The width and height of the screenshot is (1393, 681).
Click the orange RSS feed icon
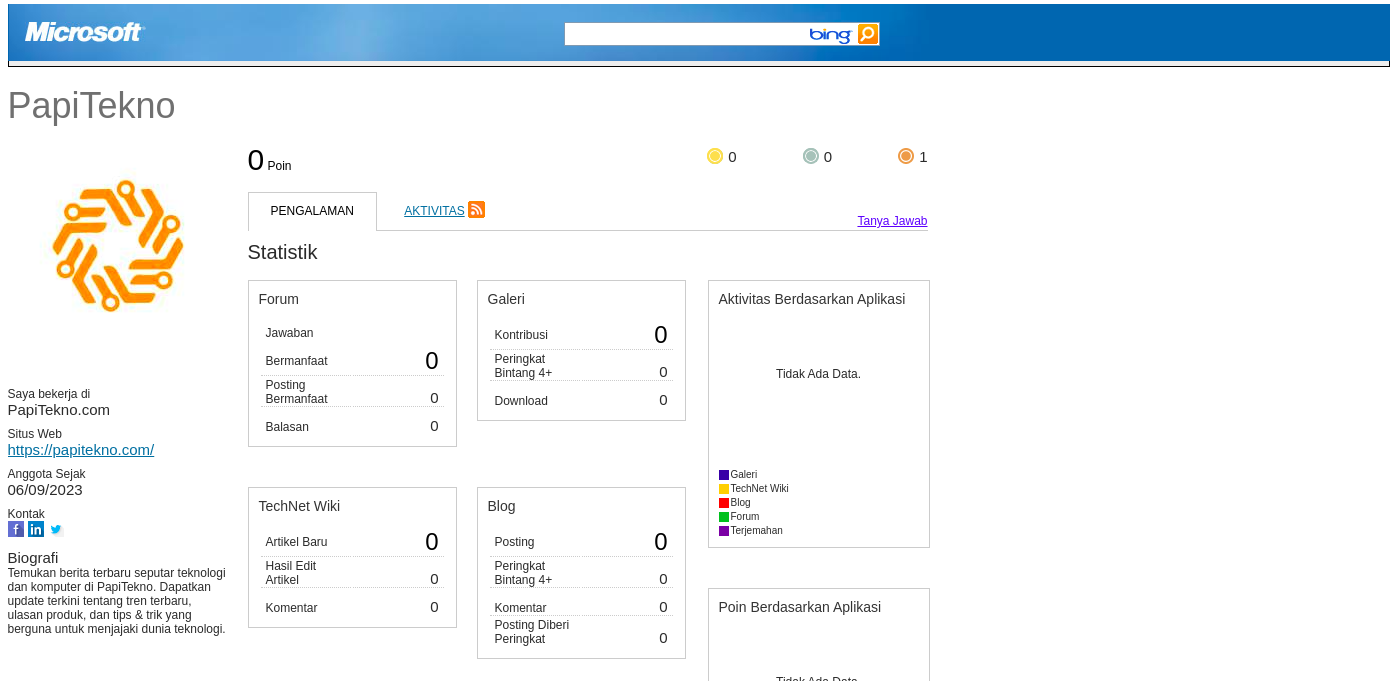[x=476, y=209]
